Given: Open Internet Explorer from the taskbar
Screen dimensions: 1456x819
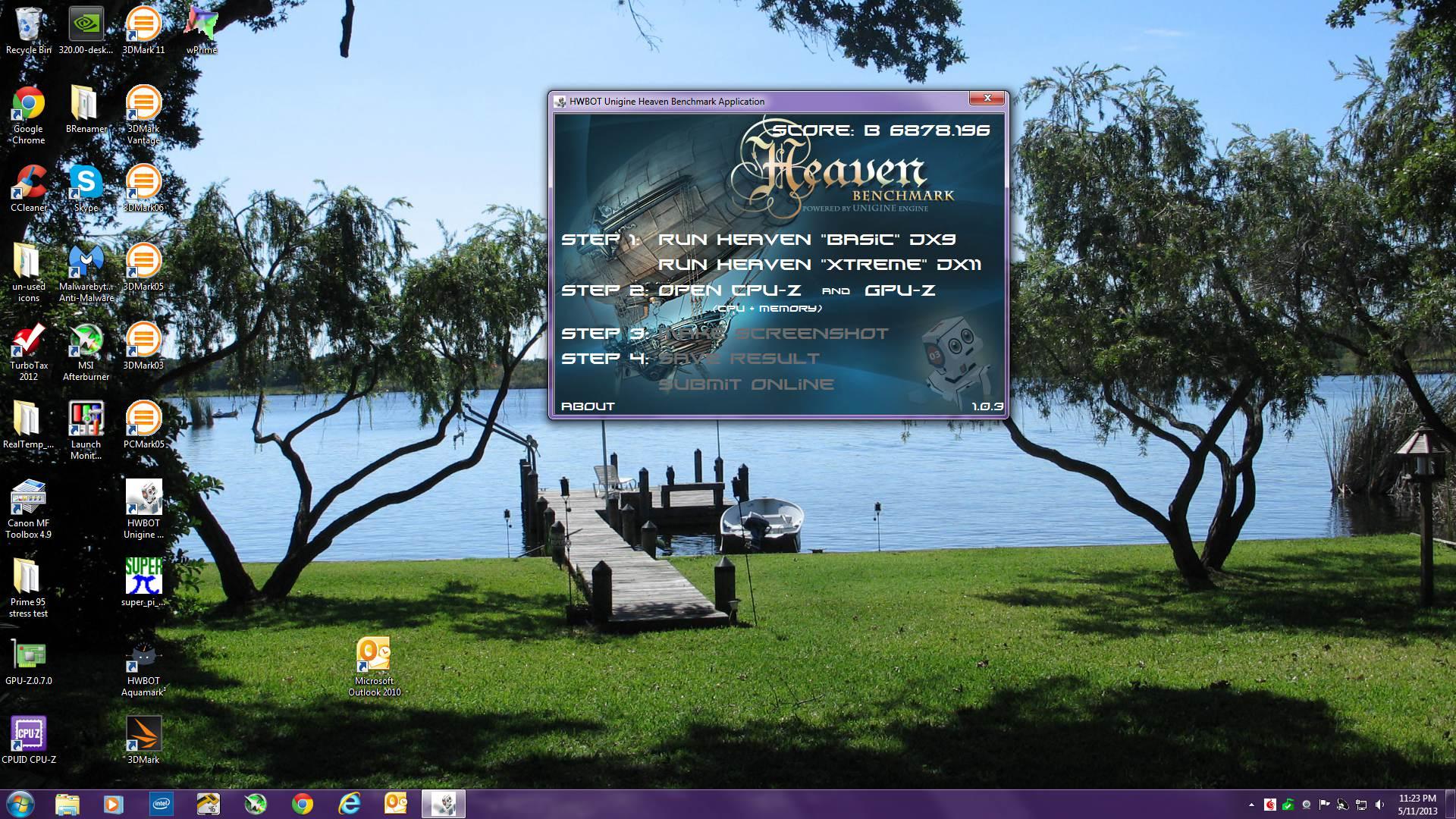Looking at the screenshot, I should 350,804.
